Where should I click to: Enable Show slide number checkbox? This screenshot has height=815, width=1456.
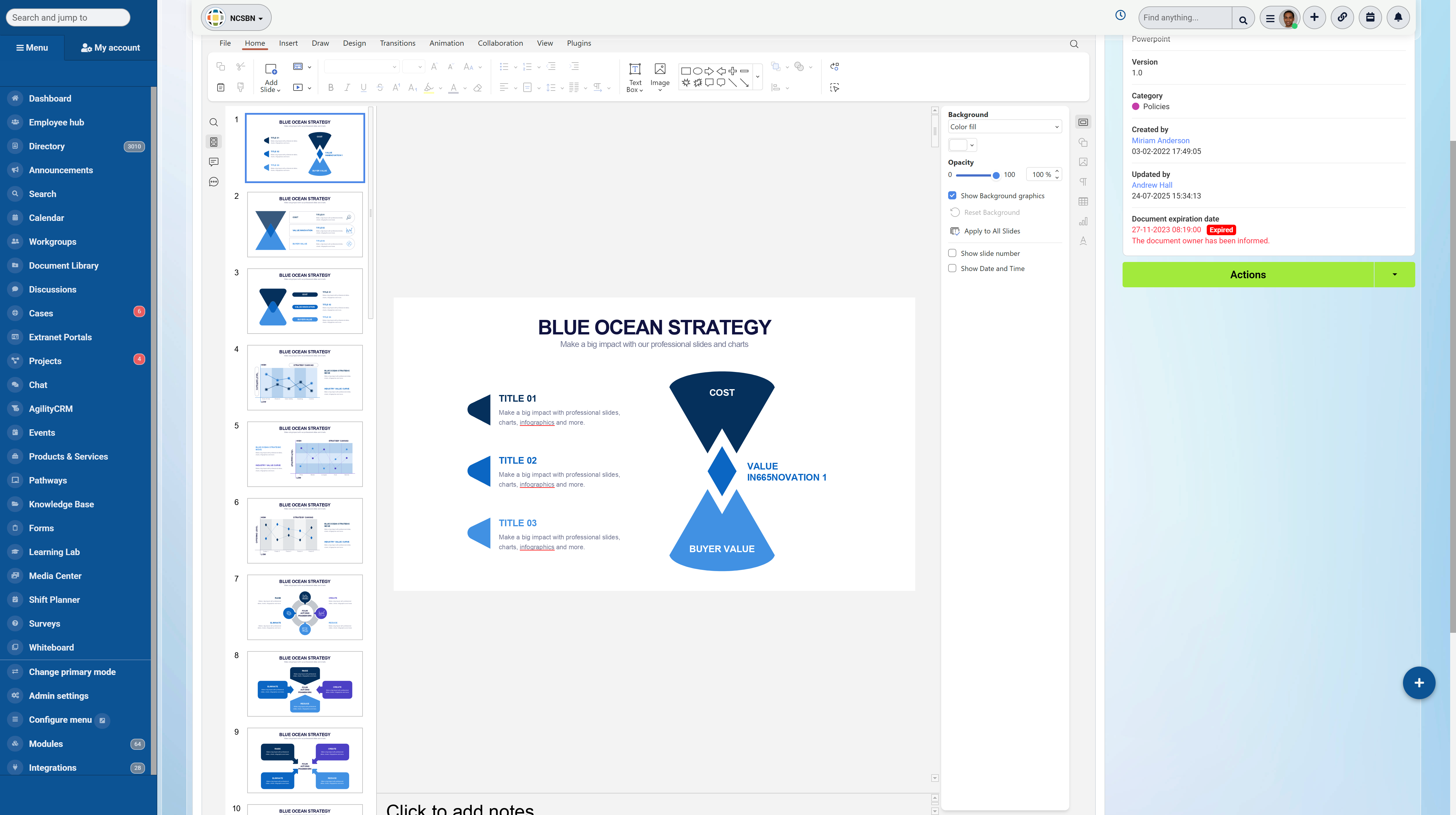(x=953, y=253)
